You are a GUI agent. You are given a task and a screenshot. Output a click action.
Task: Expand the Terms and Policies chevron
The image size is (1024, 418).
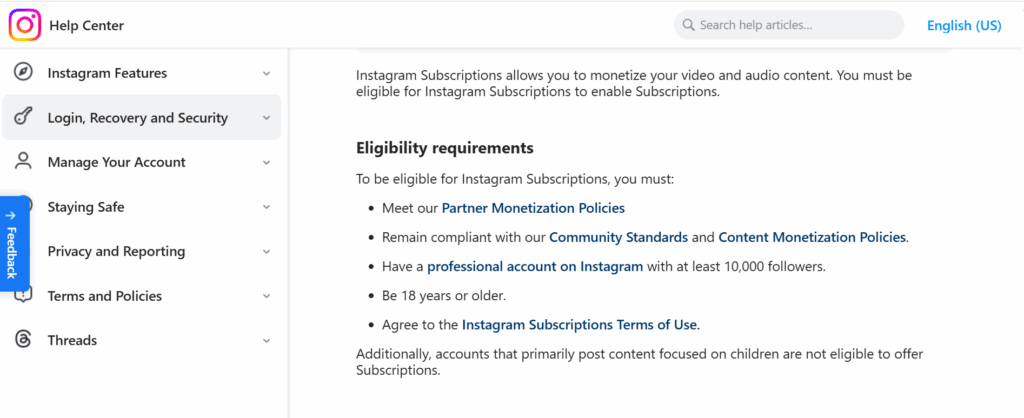(x=266, y=296)
